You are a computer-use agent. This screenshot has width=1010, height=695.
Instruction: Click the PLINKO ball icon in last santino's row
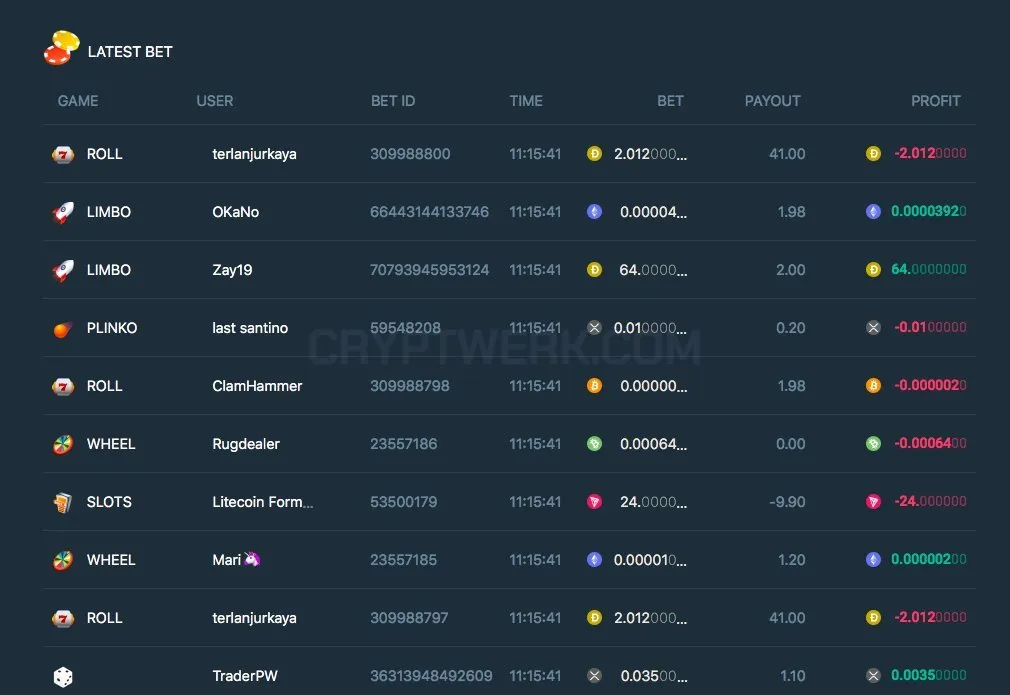(62, 329)
